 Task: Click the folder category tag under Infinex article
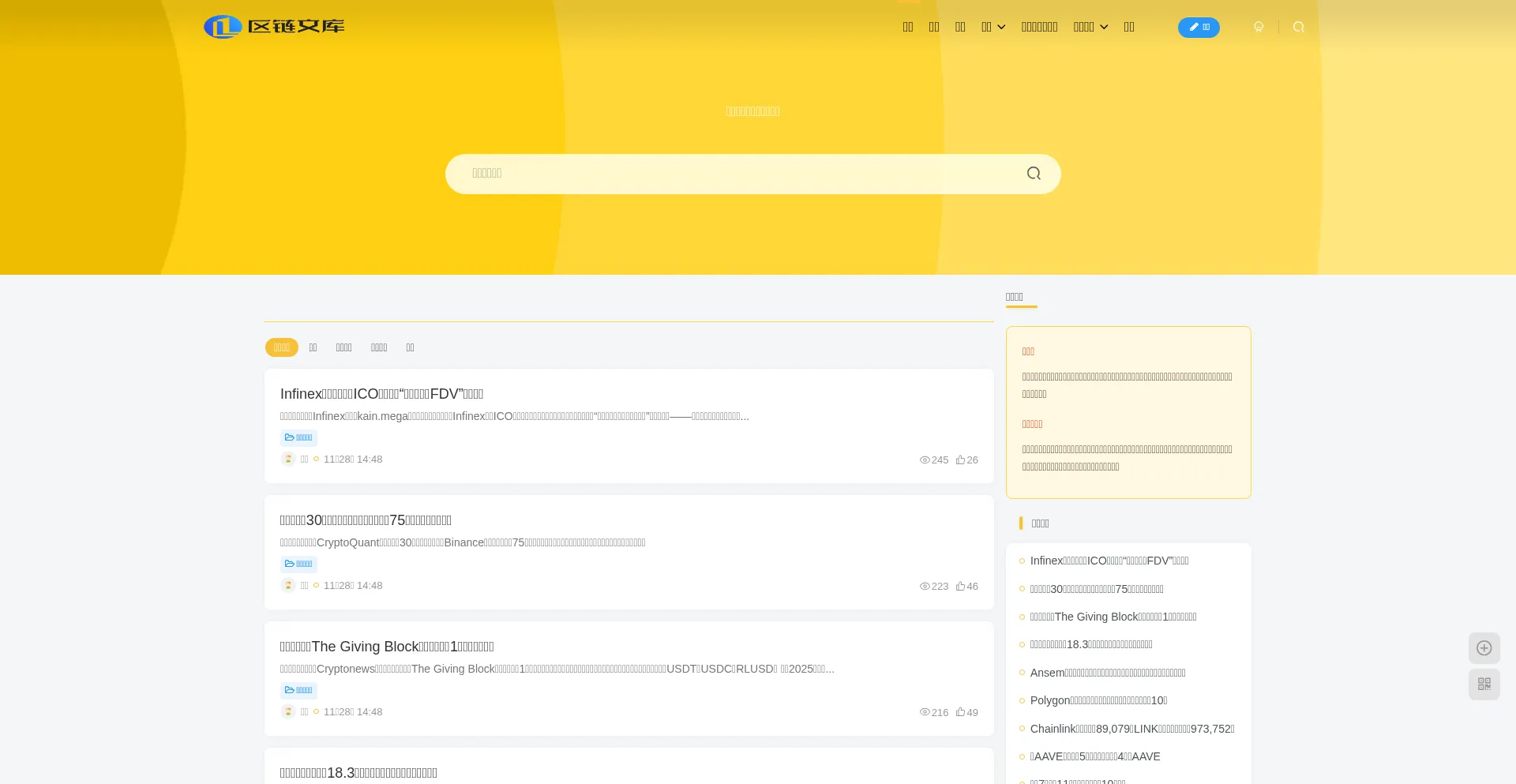pos(298,437)
